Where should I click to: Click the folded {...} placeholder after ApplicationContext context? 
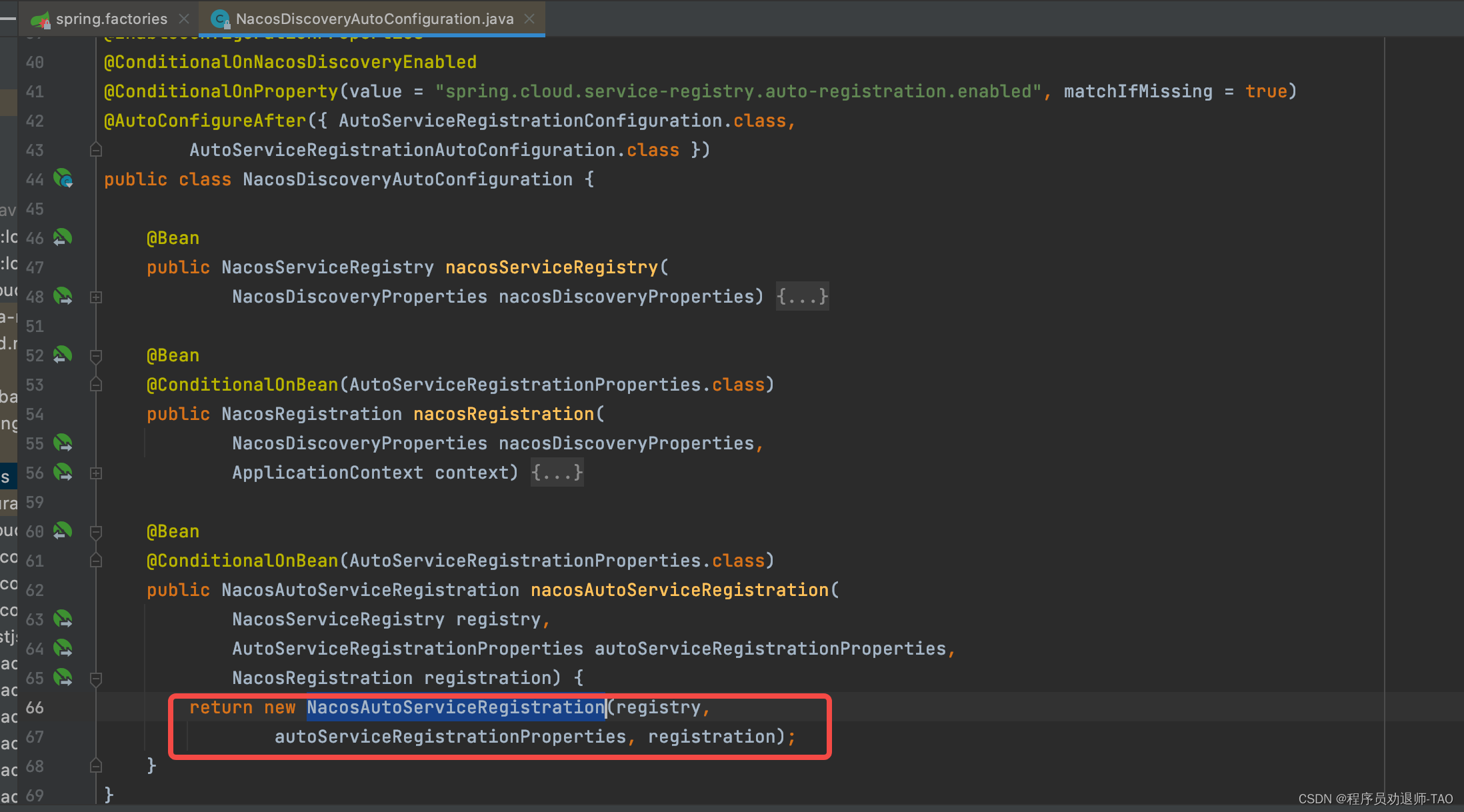pos(557,473)
